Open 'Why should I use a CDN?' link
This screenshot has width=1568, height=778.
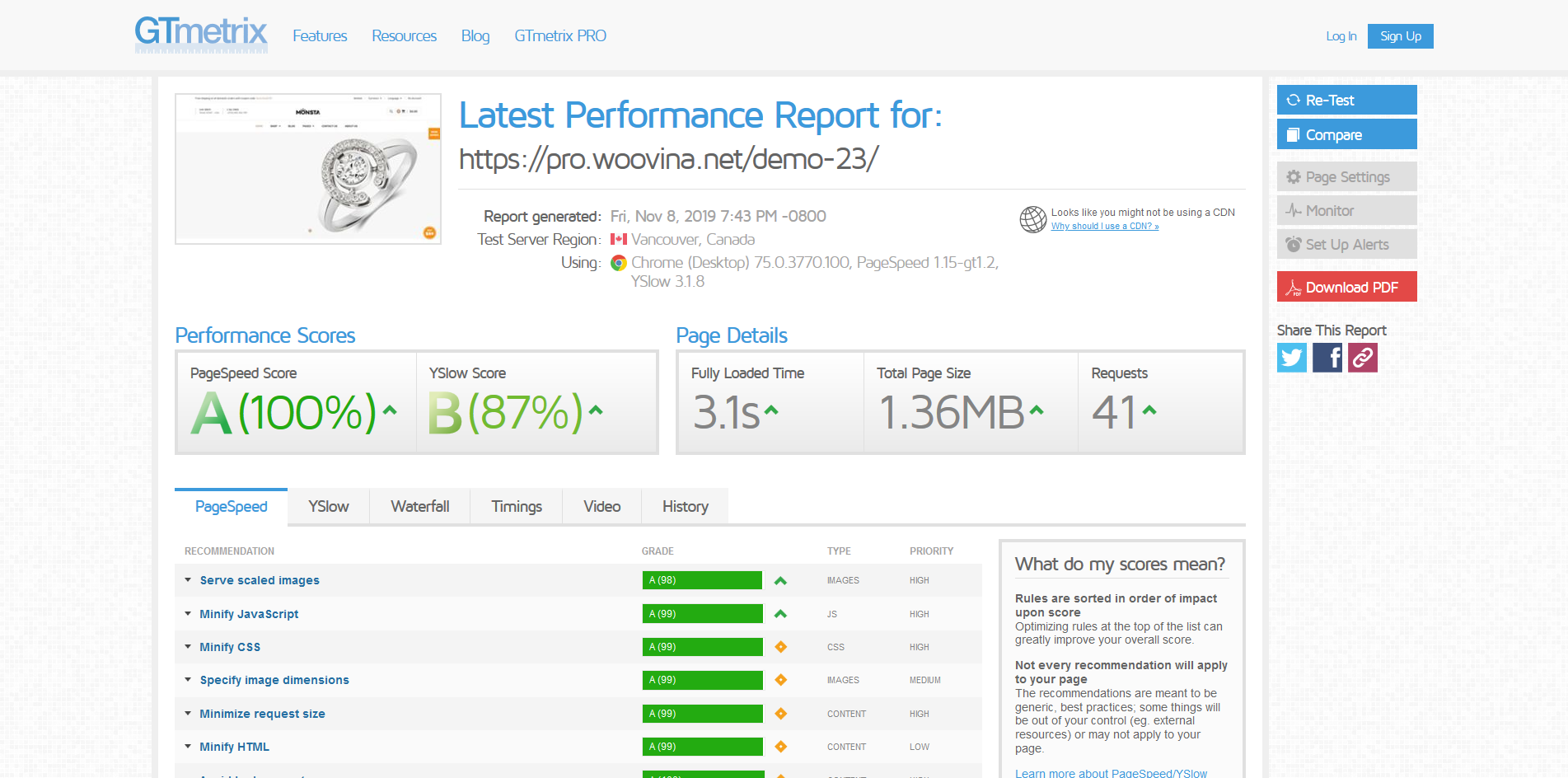1105,227
